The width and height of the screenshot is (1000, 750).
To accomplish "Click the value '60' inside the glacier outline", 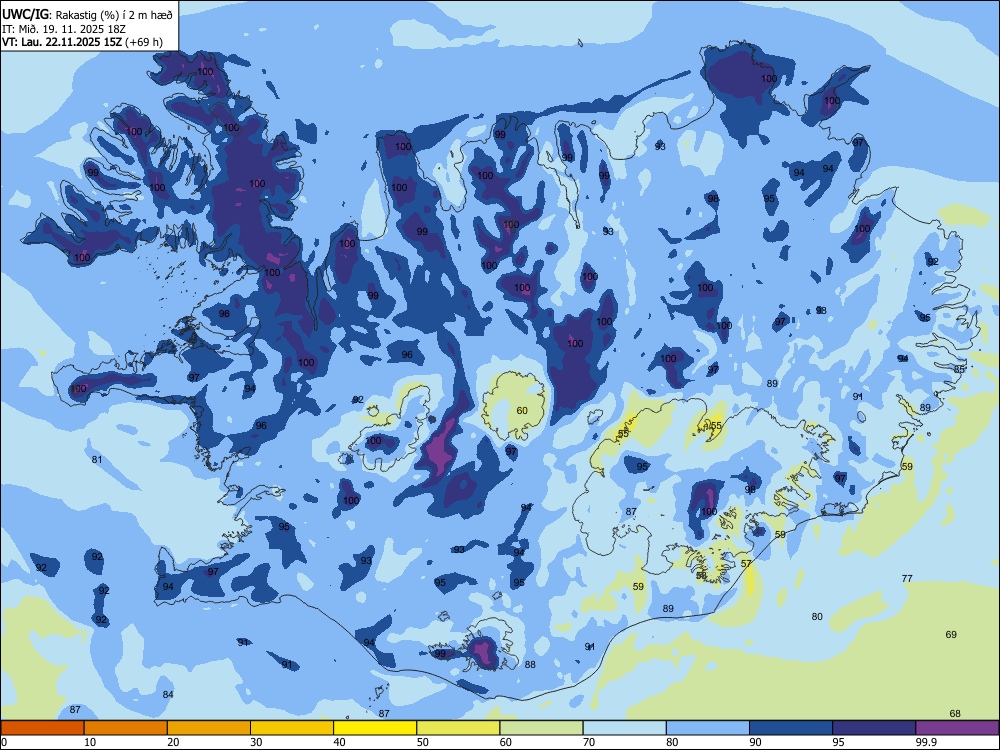I will click(522, 411).
